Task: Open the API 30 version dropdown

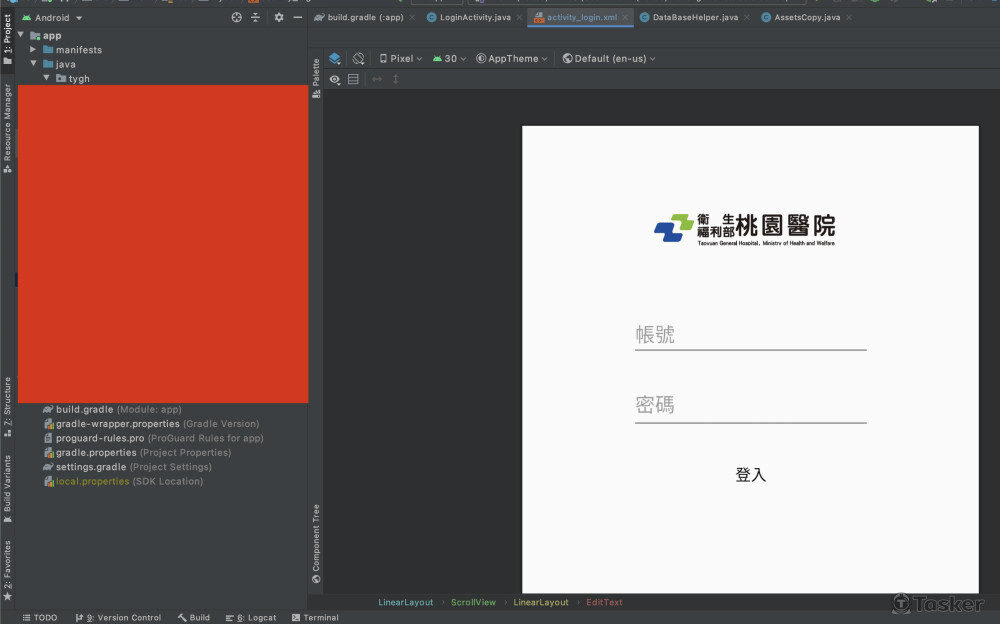Action: coord(447,58)
